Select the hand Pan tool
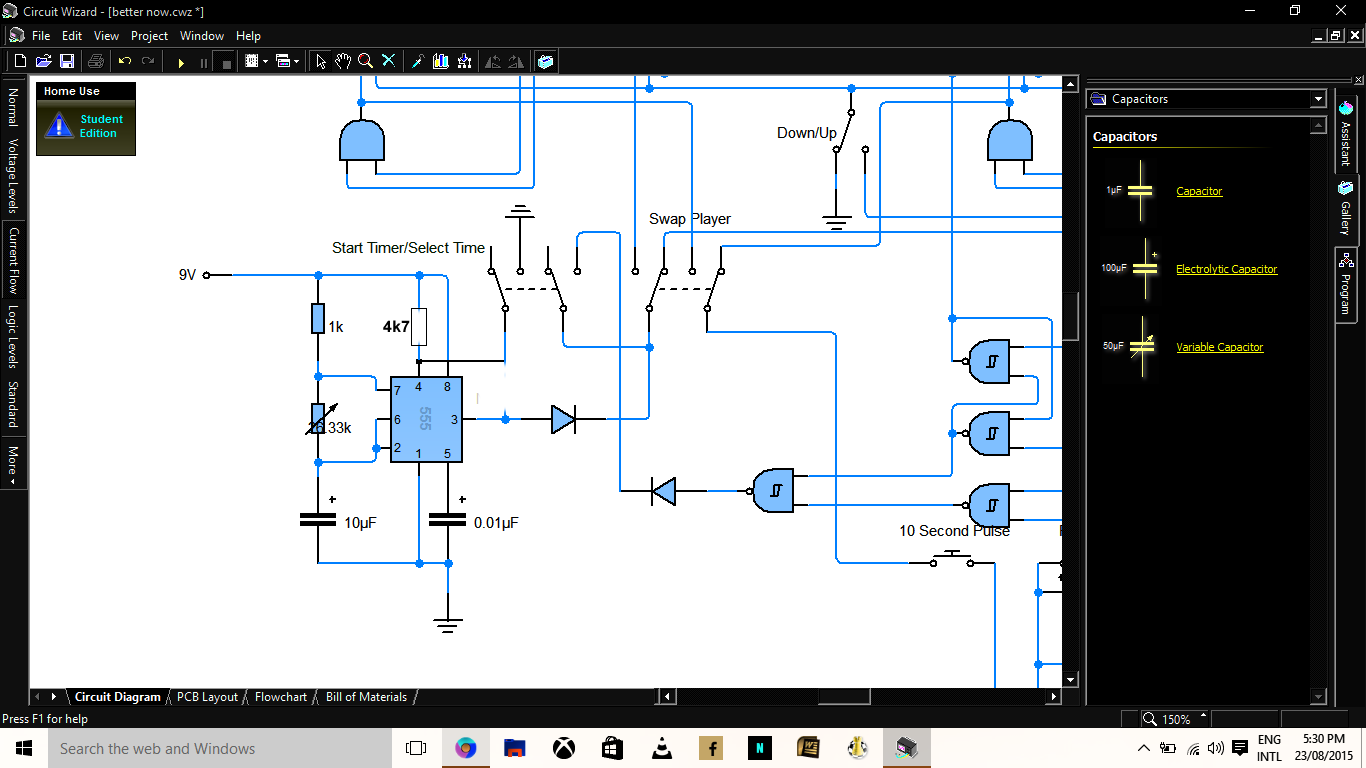The width and height of the screenshot is (1366, 768). click(343, 61)
